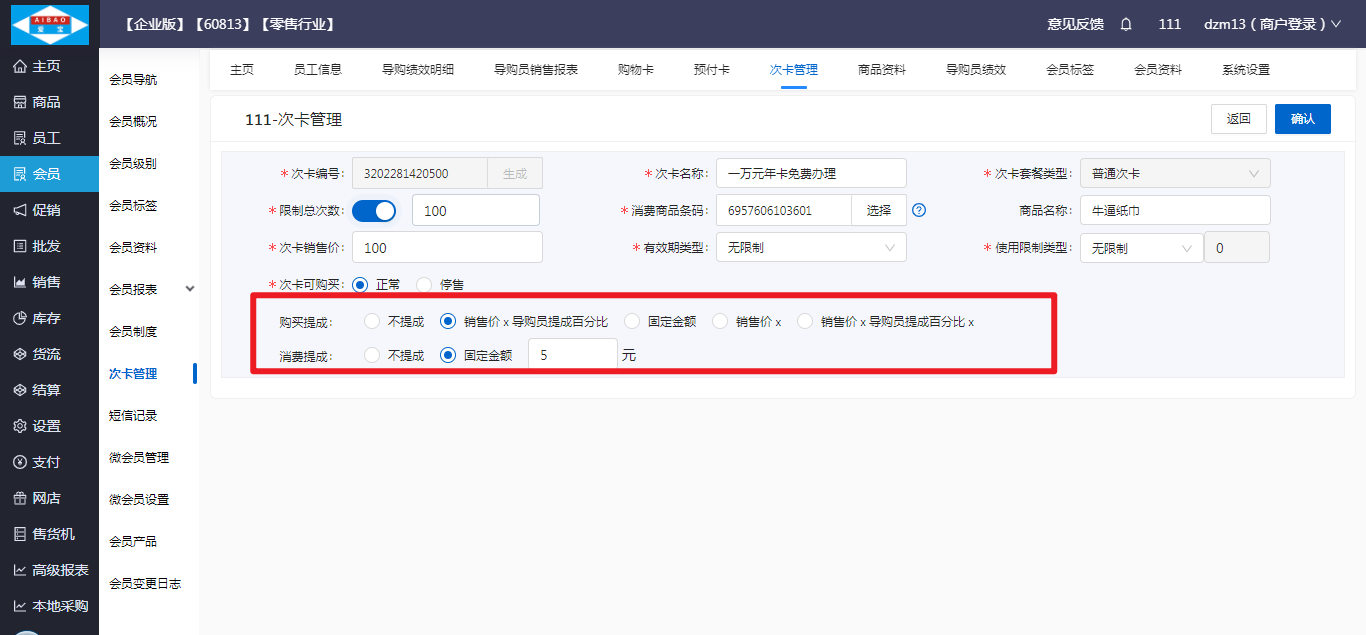Go to 设置 in the left sidebar
The image size is (1366, 635).
tap(47, 426)
